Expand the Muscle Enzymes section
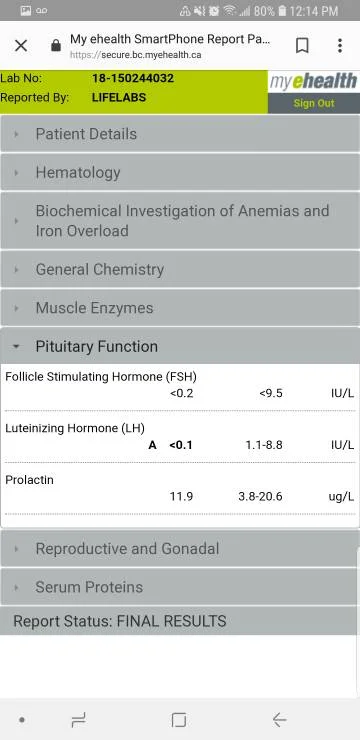The image size is (360, 740). pos(180,308)
